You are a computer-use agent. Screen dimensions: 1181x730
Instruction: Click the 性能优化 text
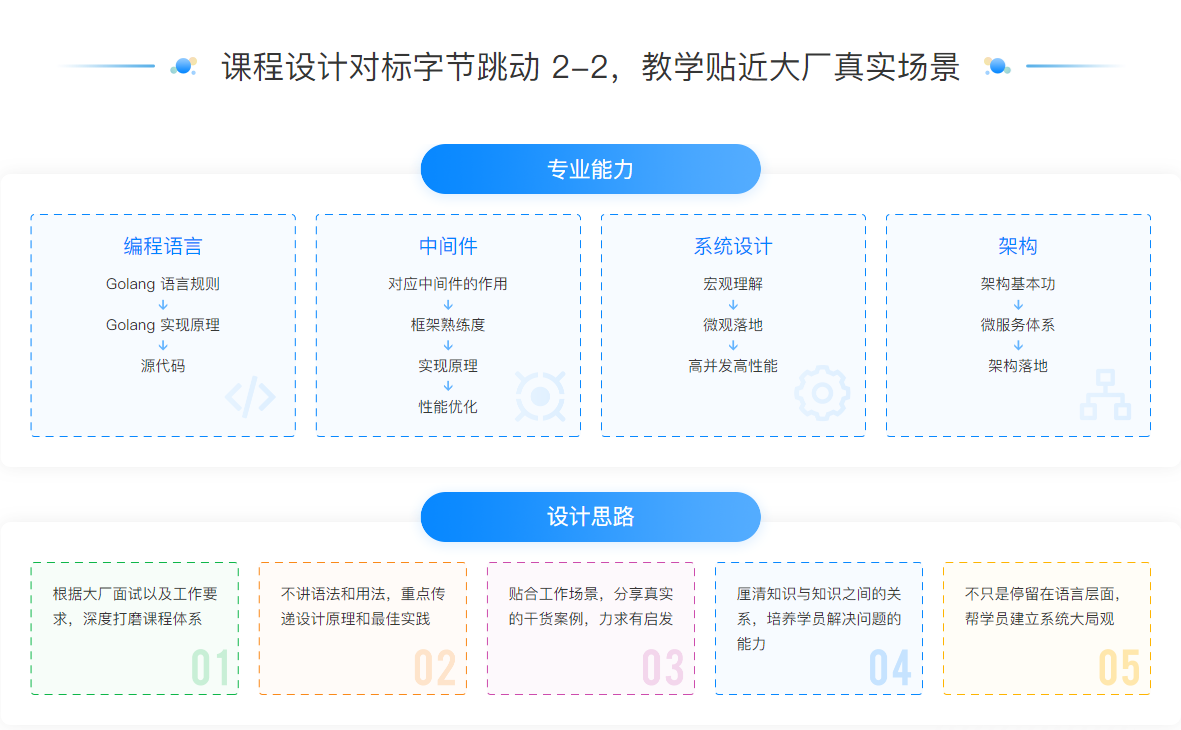coord(448,407)
